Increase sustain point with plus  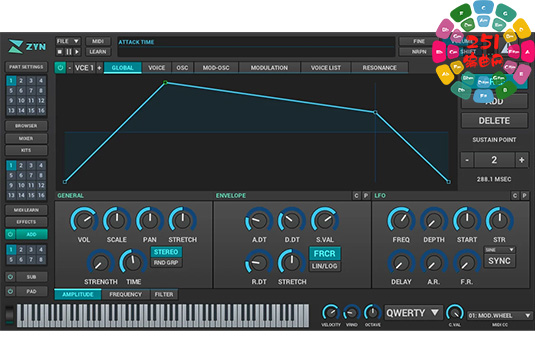click(521, 160)
